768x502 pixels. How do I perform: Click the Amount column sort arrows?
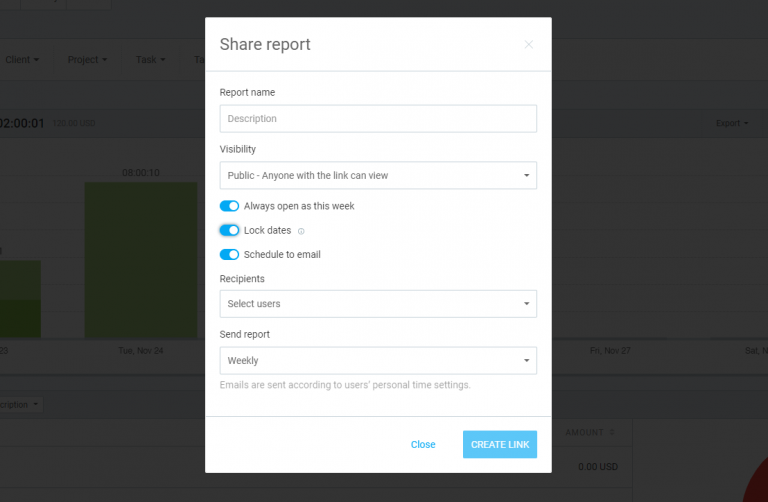(612, 432)
